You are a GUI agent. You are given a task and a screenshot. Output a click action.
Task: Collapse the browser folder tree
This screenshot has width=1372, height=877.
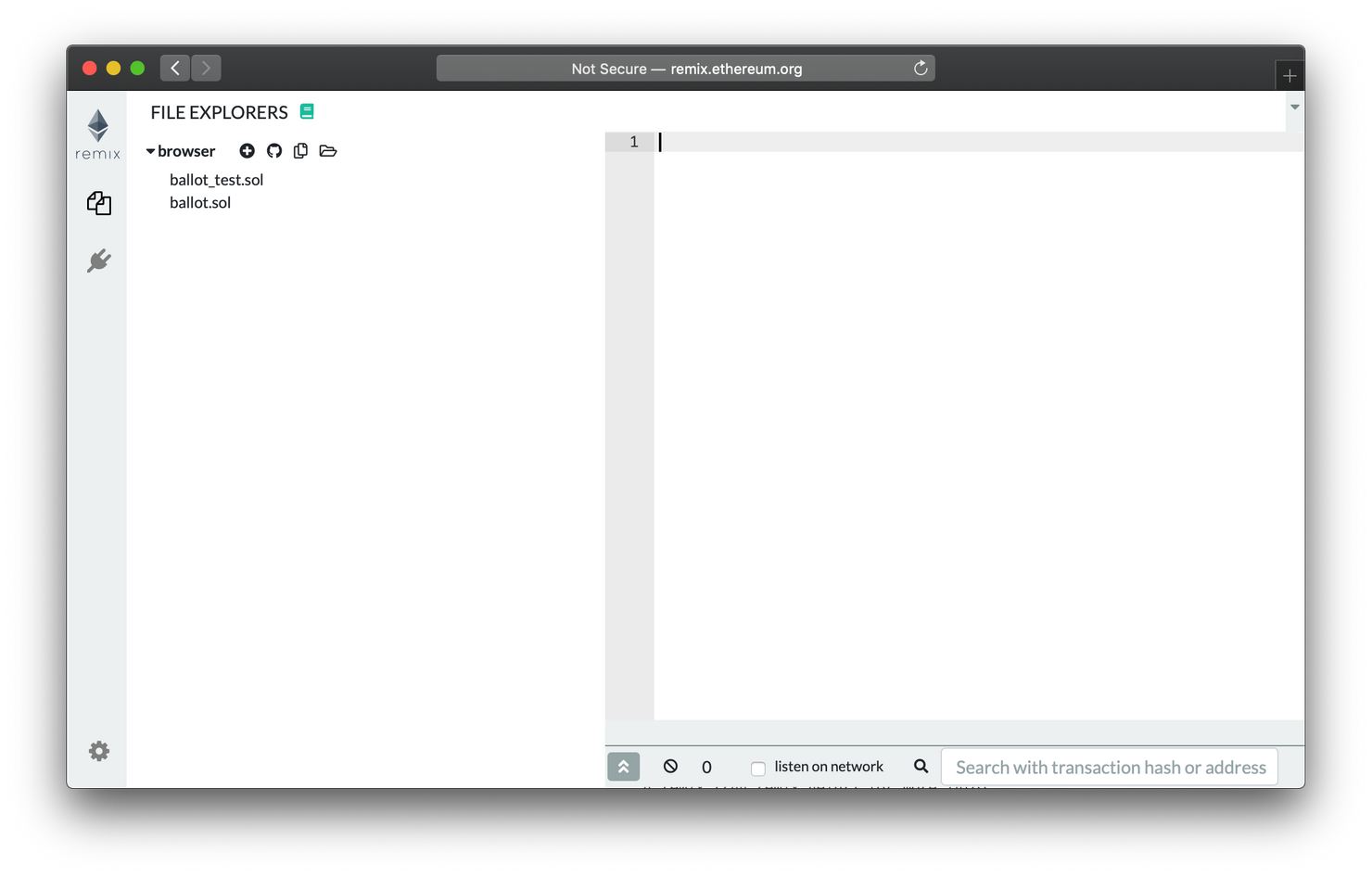(150, 151)
